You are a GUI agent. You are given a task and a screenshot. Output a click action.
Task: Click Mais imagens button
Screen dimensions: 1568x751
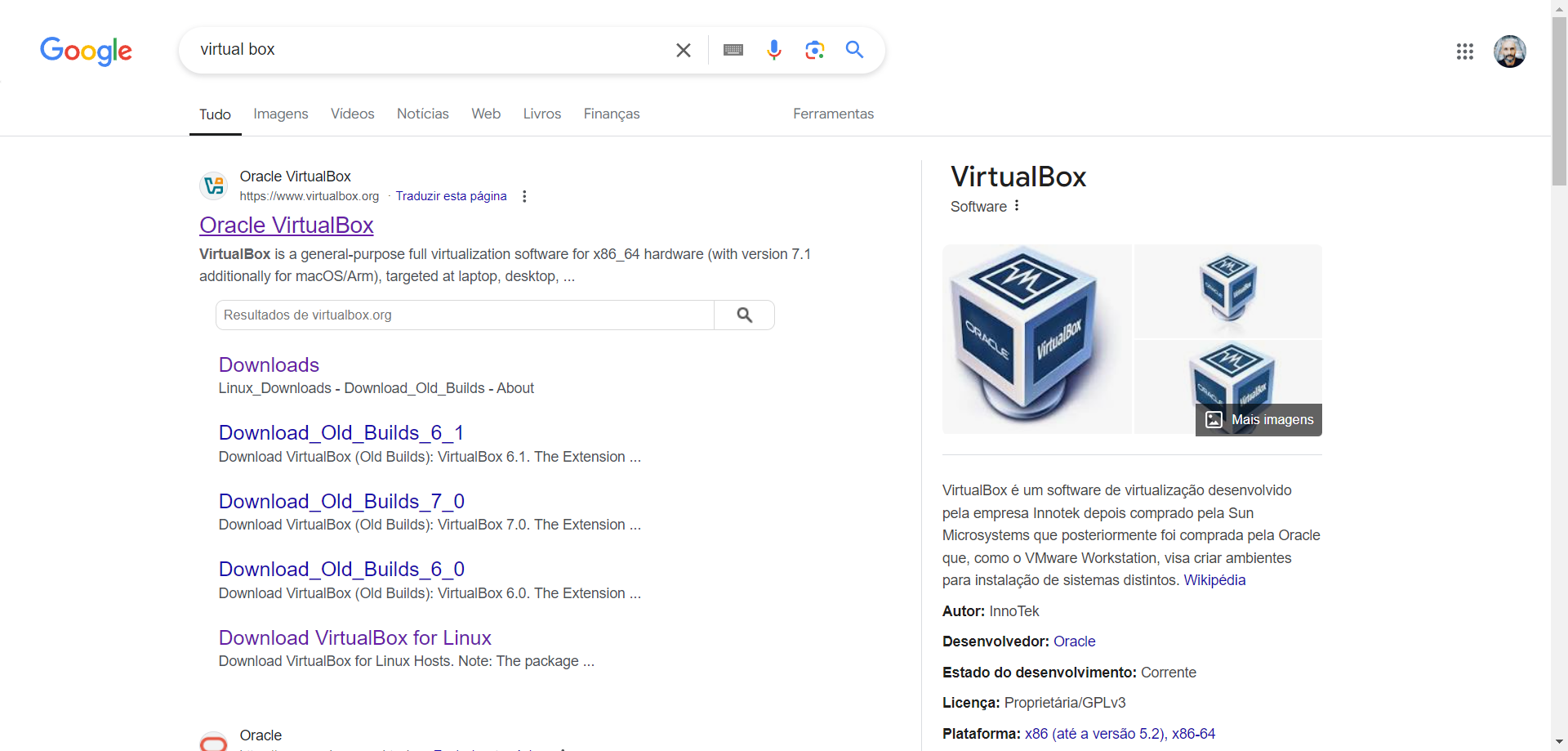[x=1258, y=419]
